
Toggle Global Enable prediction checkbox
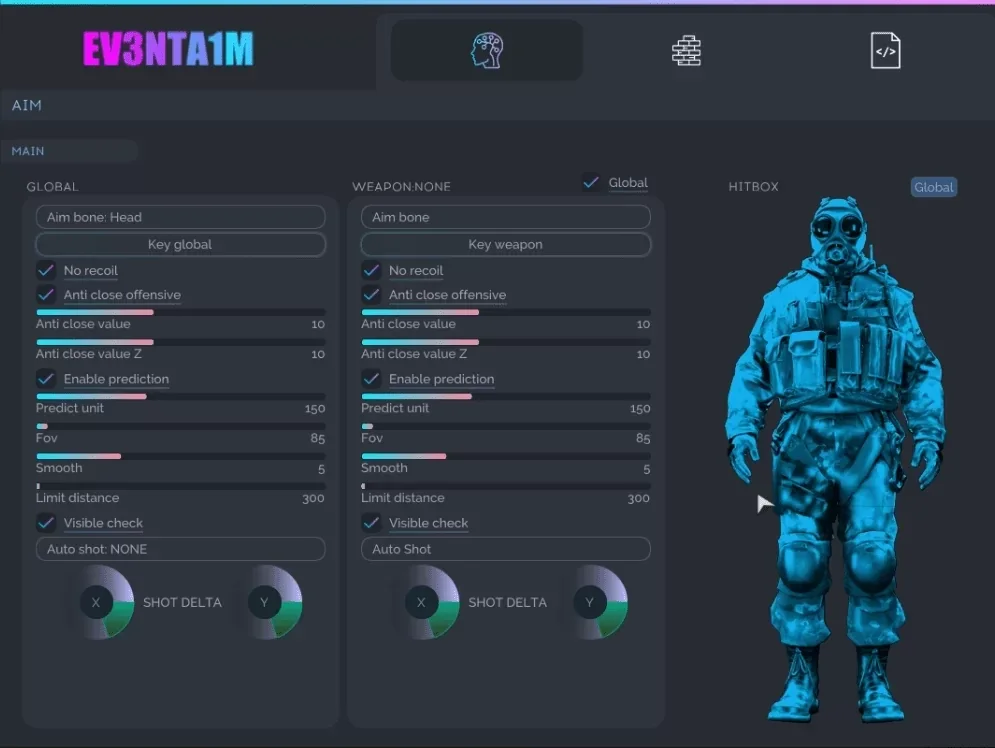[46, 379]
